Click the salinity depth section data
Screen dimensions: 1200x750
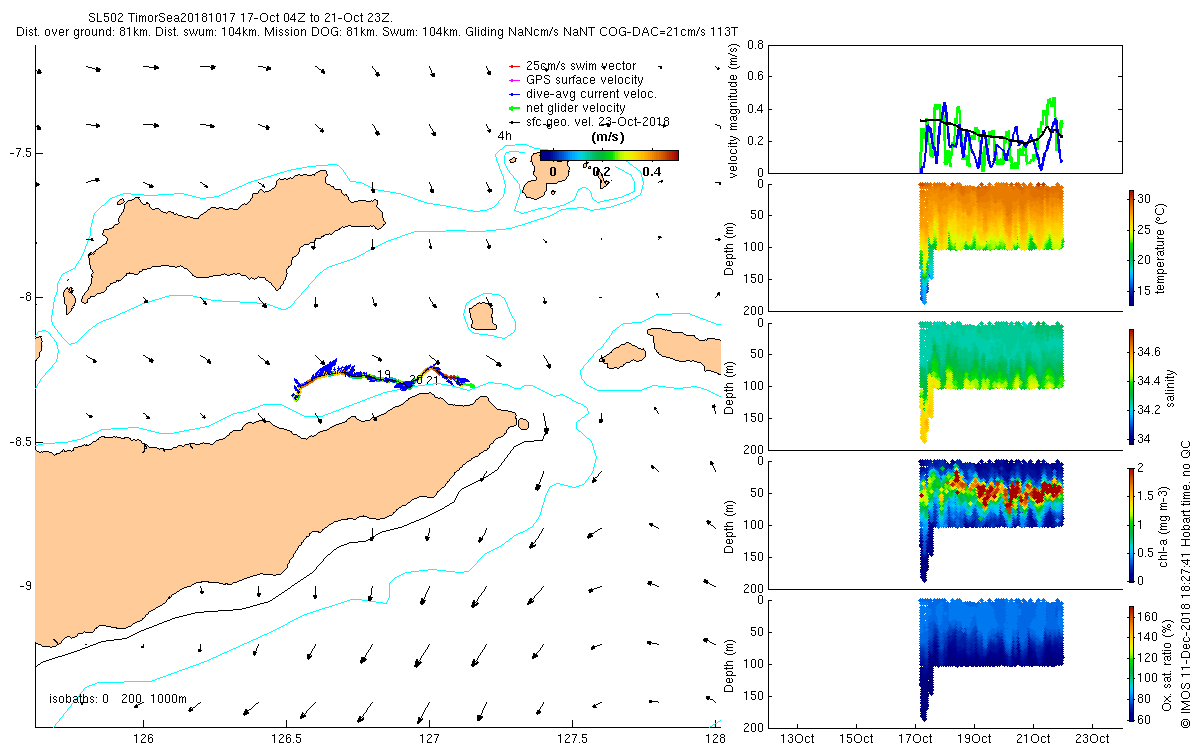[992, 355]
